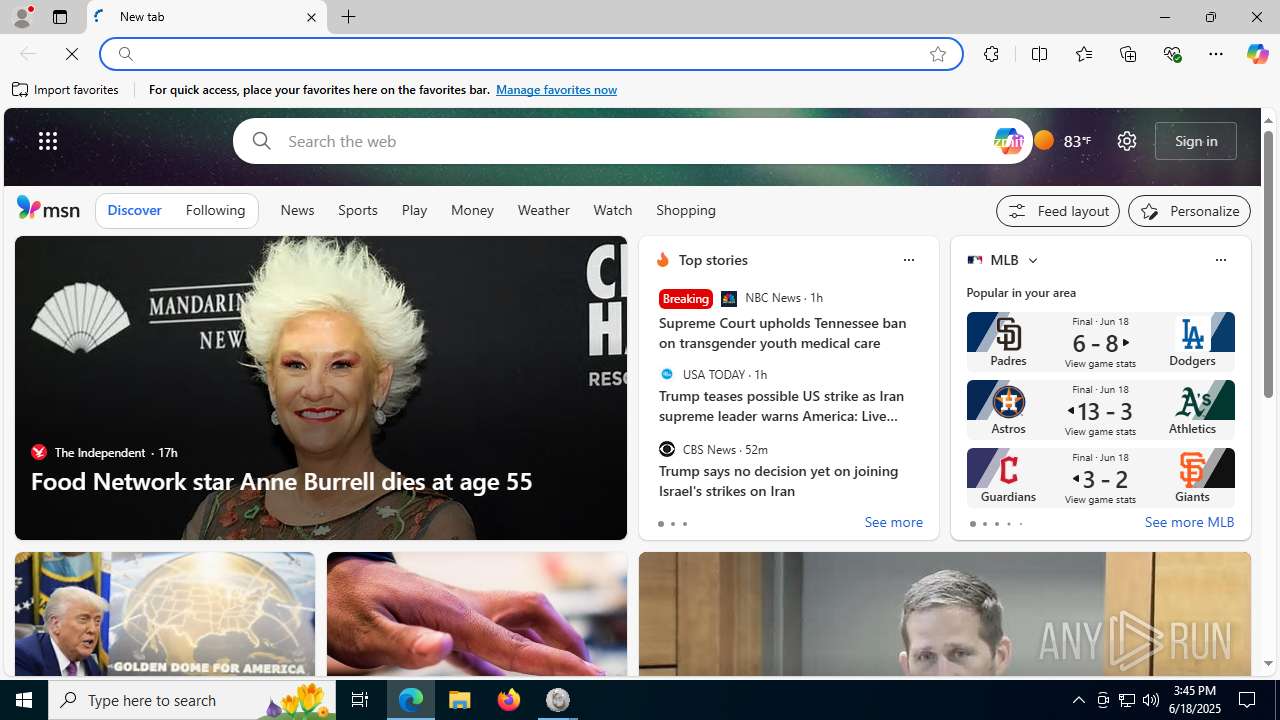Stop page loading button

tap(72, 54)
